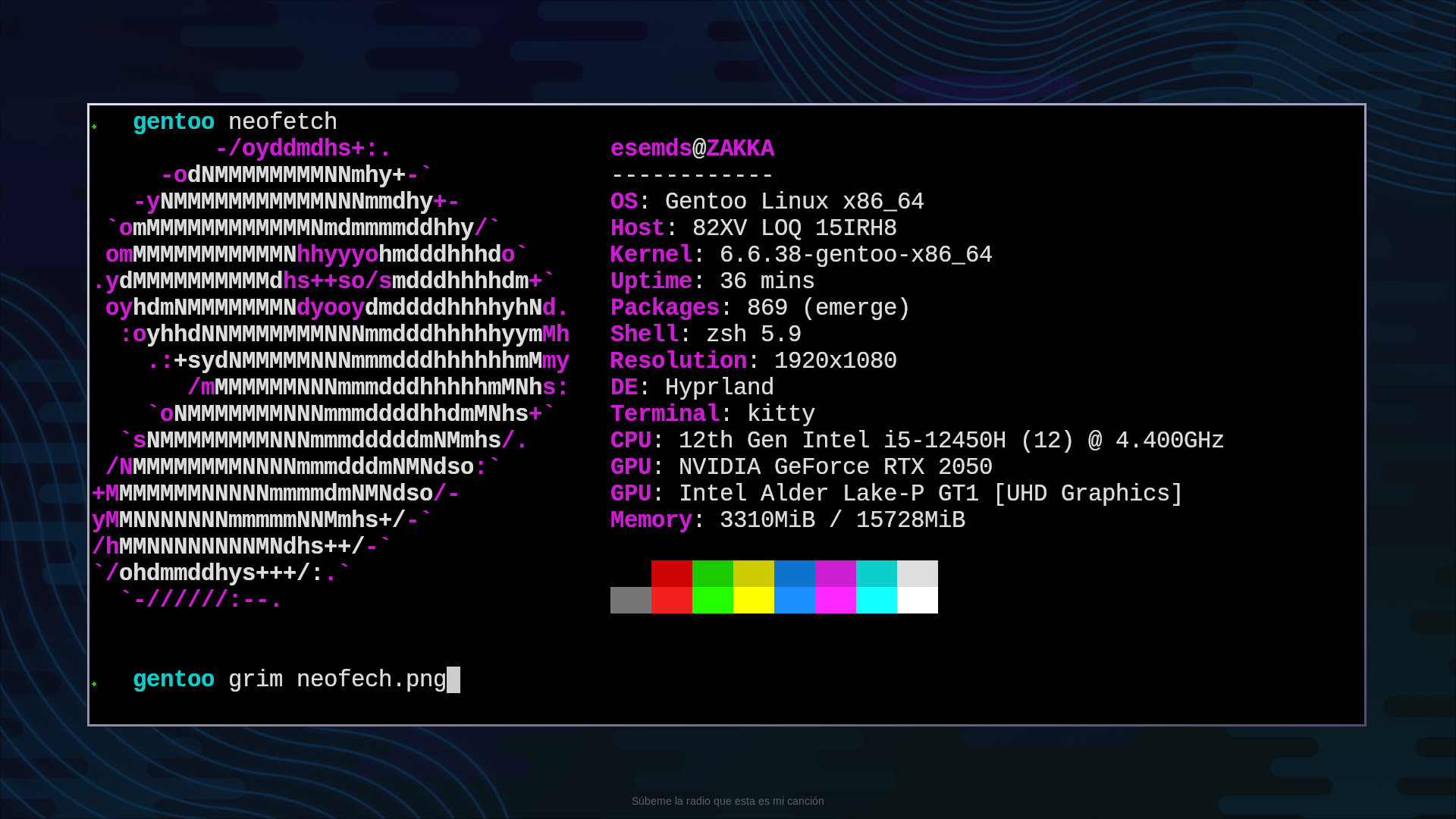Click the gray color block
1456x819 pixels.
click(630, 600)
